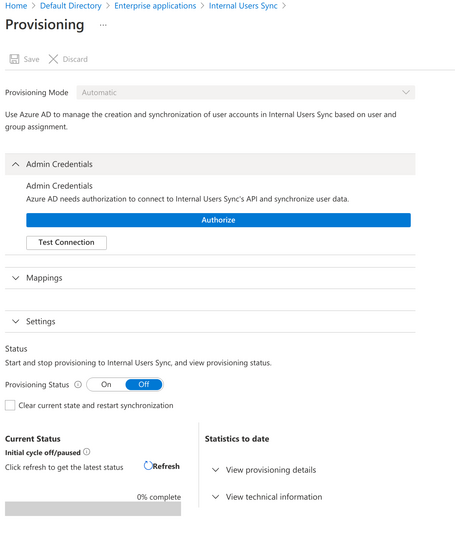Click 'Click refresh to get the latest status' text
The height and width of the screenshot is (537, 455).
(64, 467)
